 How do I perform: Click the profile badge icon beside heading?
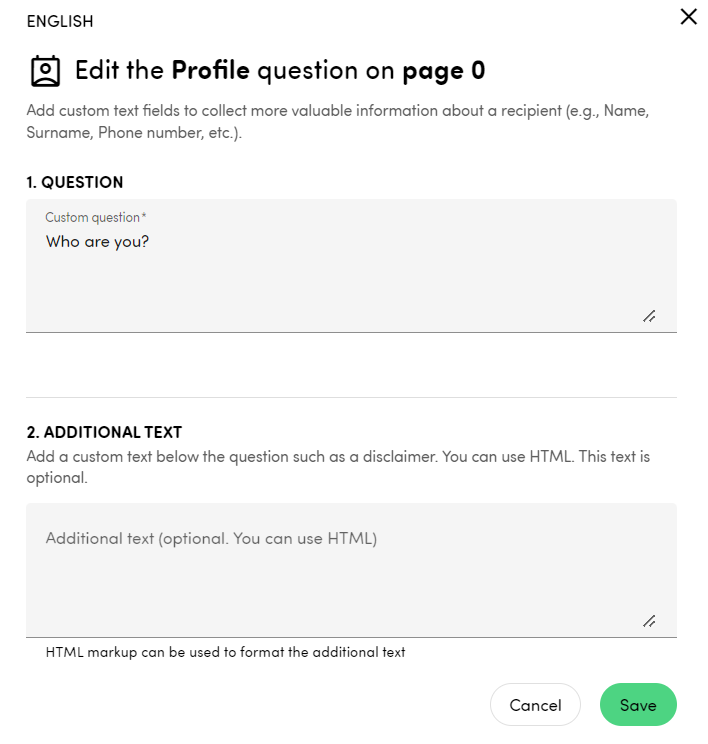(x=44, y=71)
